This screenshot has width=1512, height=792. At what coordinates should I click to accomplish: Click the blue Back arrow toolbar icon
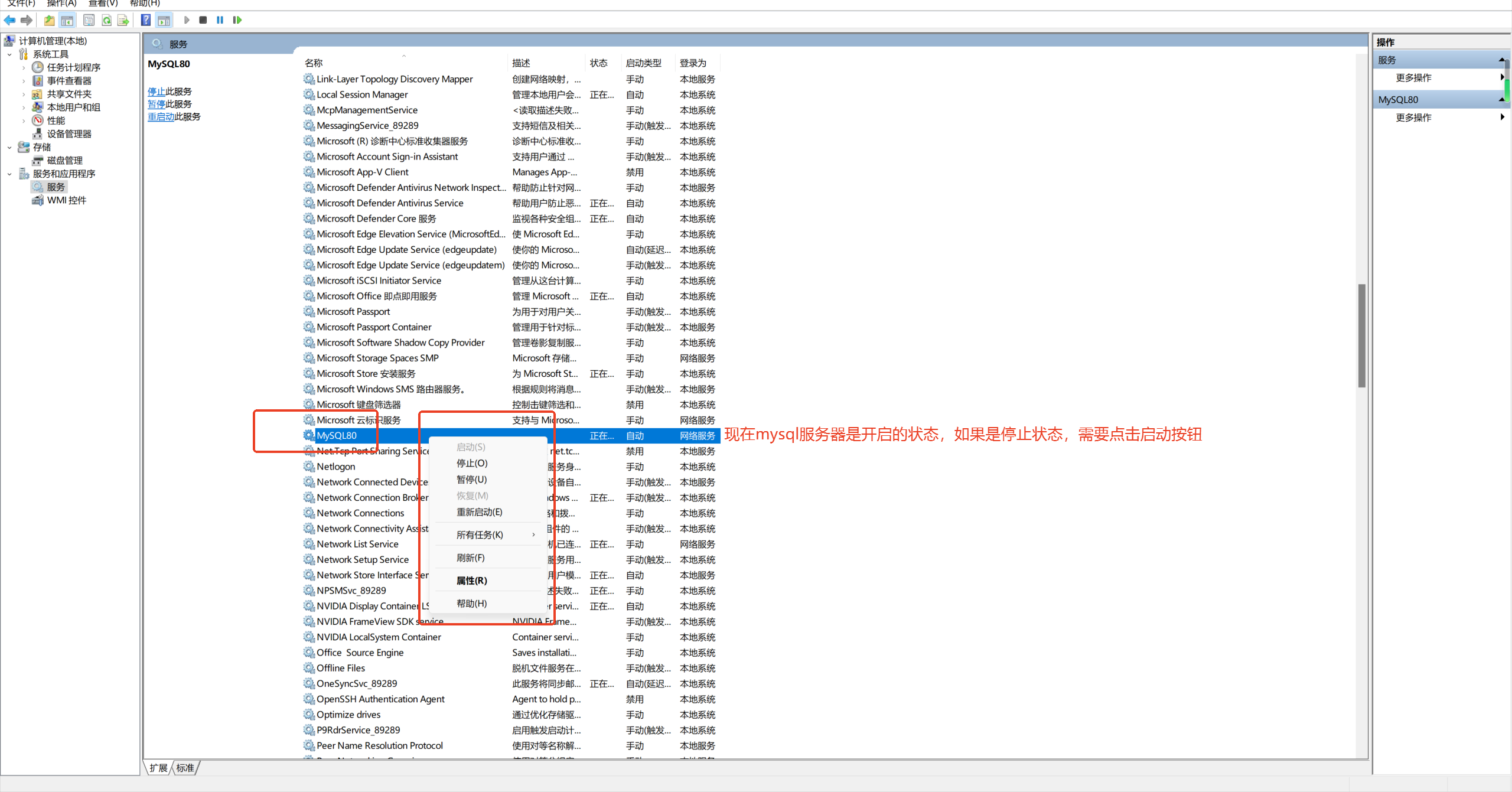click(x=9, y=20)
